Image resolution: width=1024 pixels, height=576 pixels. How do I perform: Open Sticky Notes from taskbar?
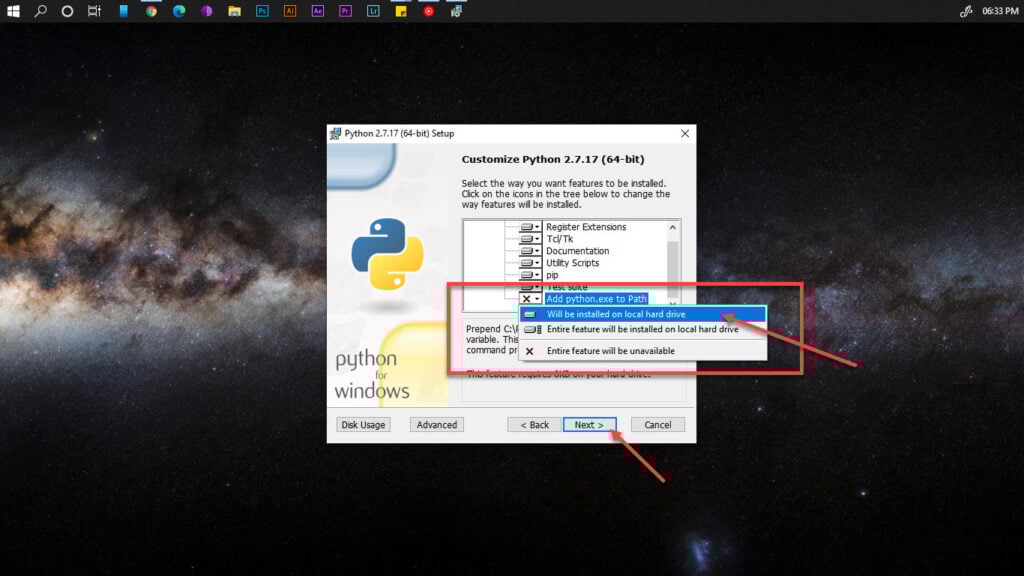tap(401, 11)
